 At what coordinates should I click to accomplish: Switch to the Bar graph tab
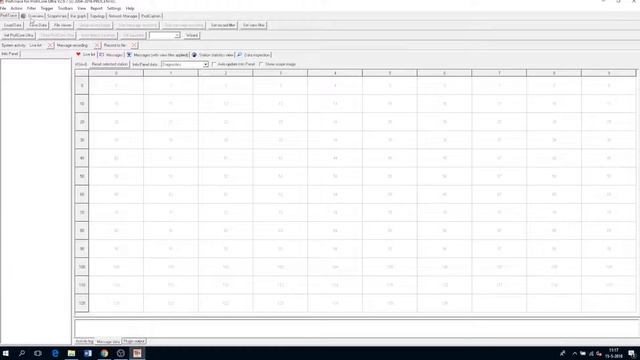point(78,16)
